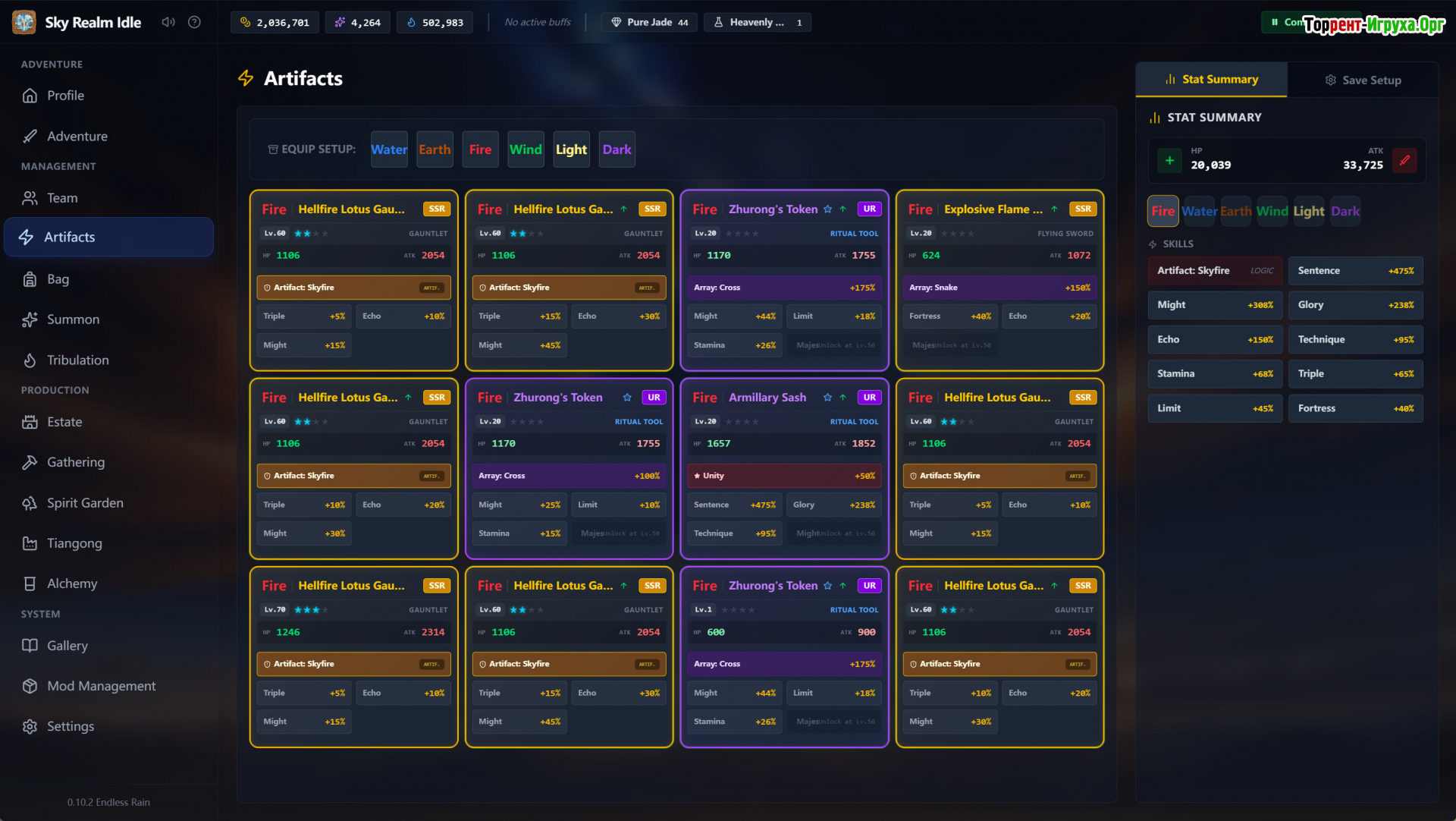Viewport: 1456px width, 821px height.
Task: Switch to the Save Setup tab
Action: point(1363,80)
